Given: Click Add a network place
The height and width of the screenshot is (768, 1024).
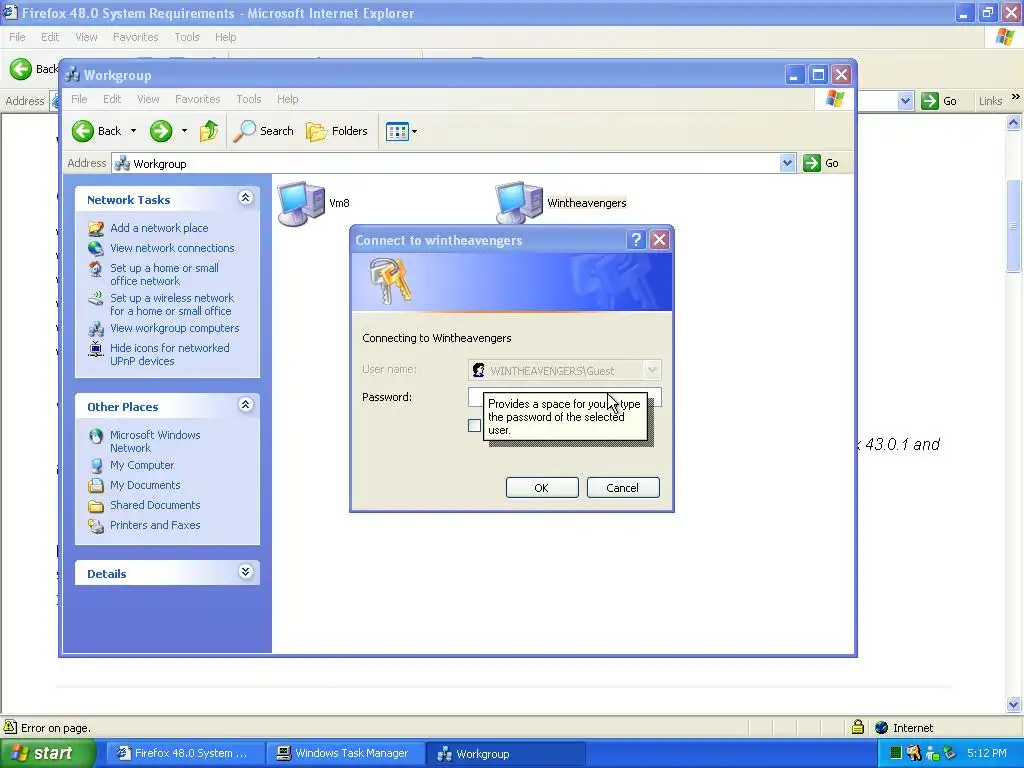Looking at the screenshot, I should (x=159, y=228).
